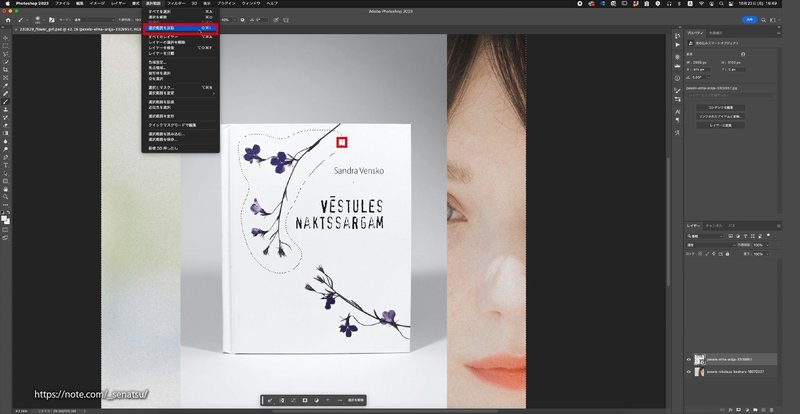Click the symmetry butterfly icon in options bar
Viewport: 800px width, 414px height.
click(286, 20)
